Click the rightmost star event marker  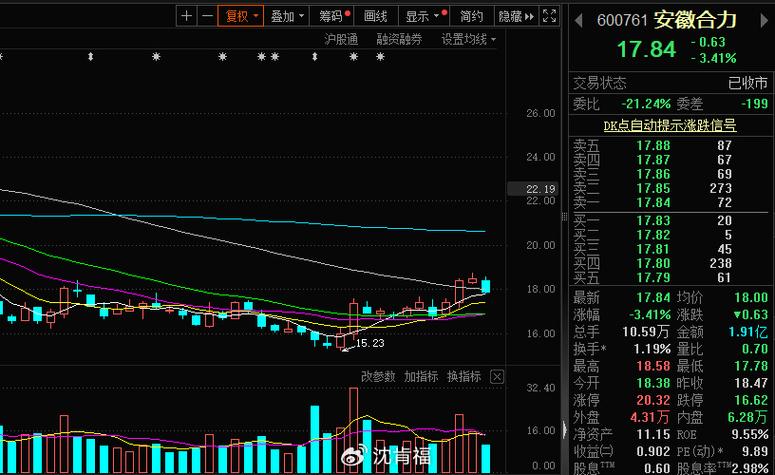[380, 57]
